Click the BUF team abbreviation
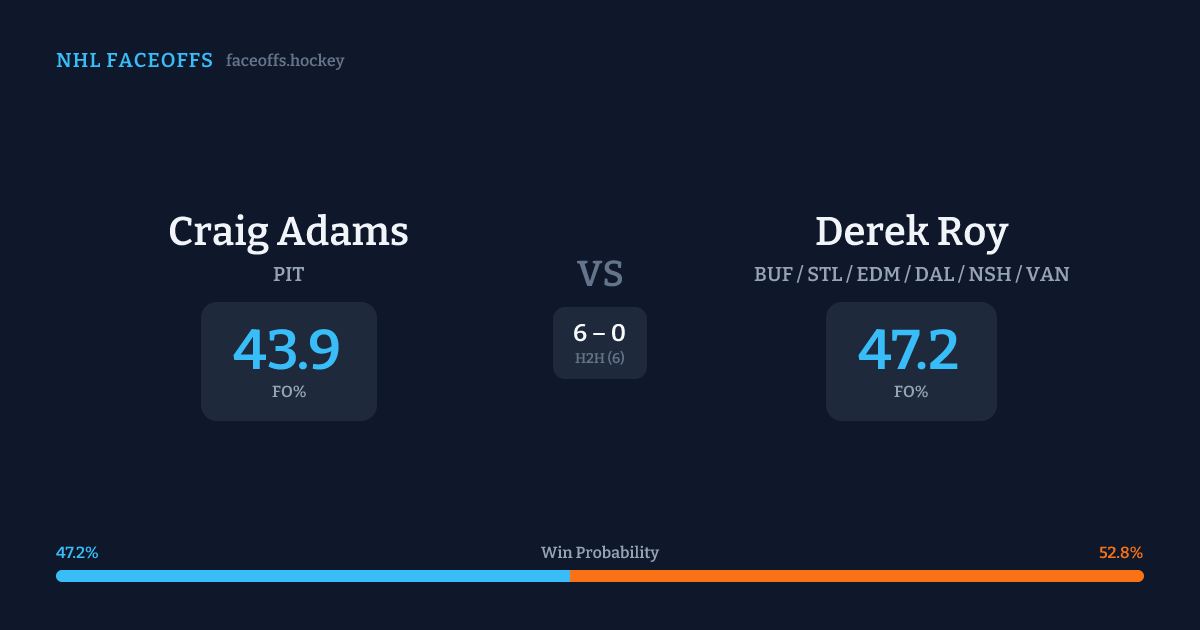Image resolution: width=1200 pixels, height=630 pixels. coord(773,274)
